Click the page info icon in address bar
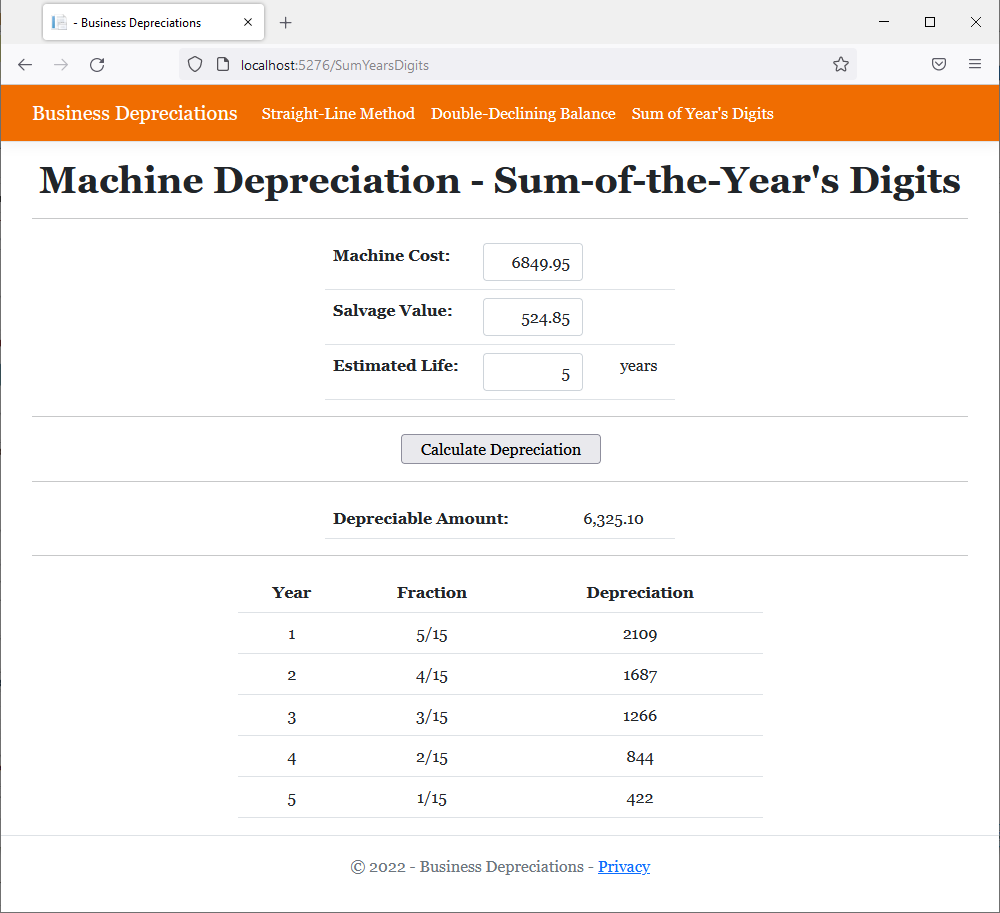This screenshot has height=913, width=1000. click(x=223, y=64)
